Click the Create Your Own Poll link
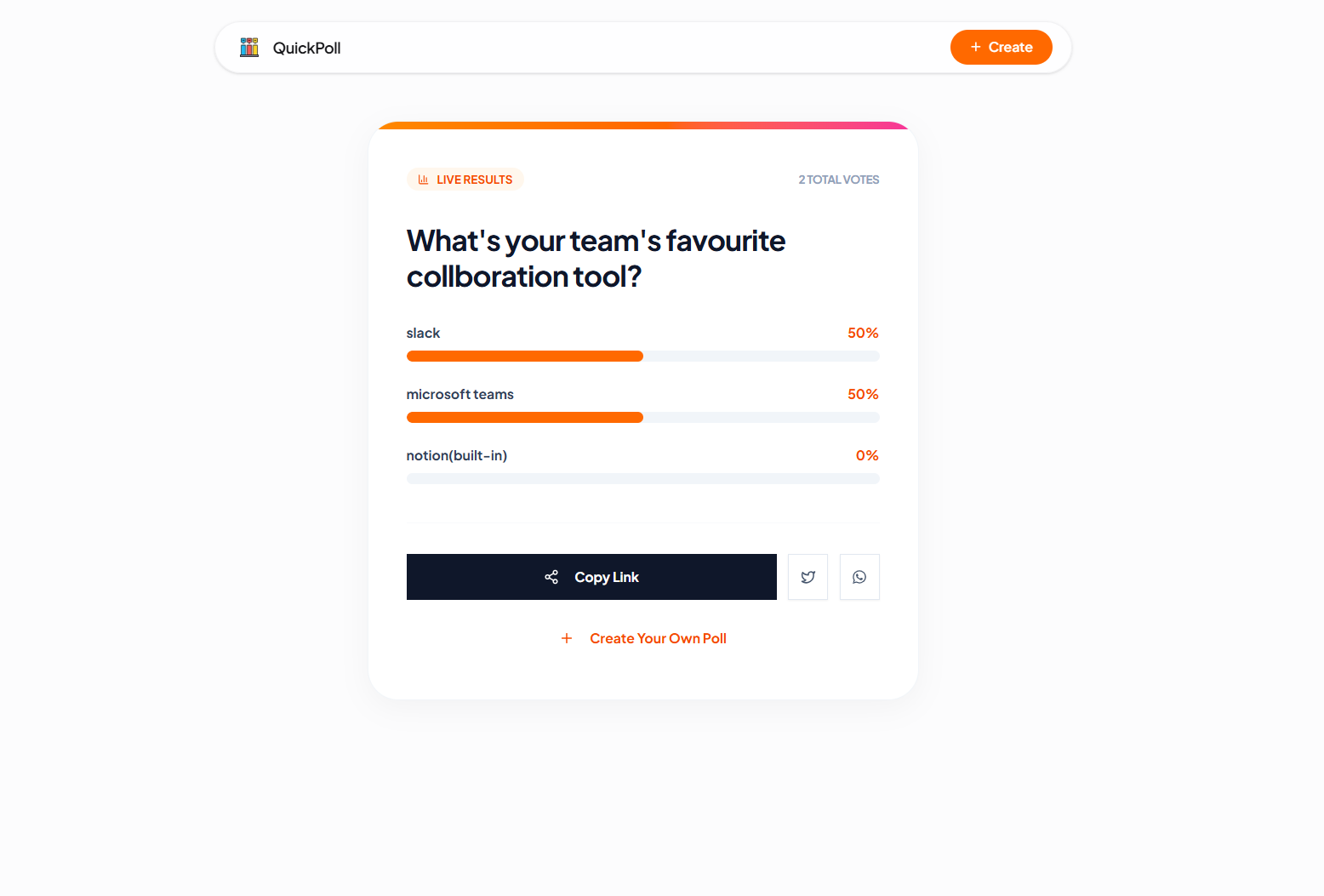This screenshot has height=896, width=1324. (658, 638)
